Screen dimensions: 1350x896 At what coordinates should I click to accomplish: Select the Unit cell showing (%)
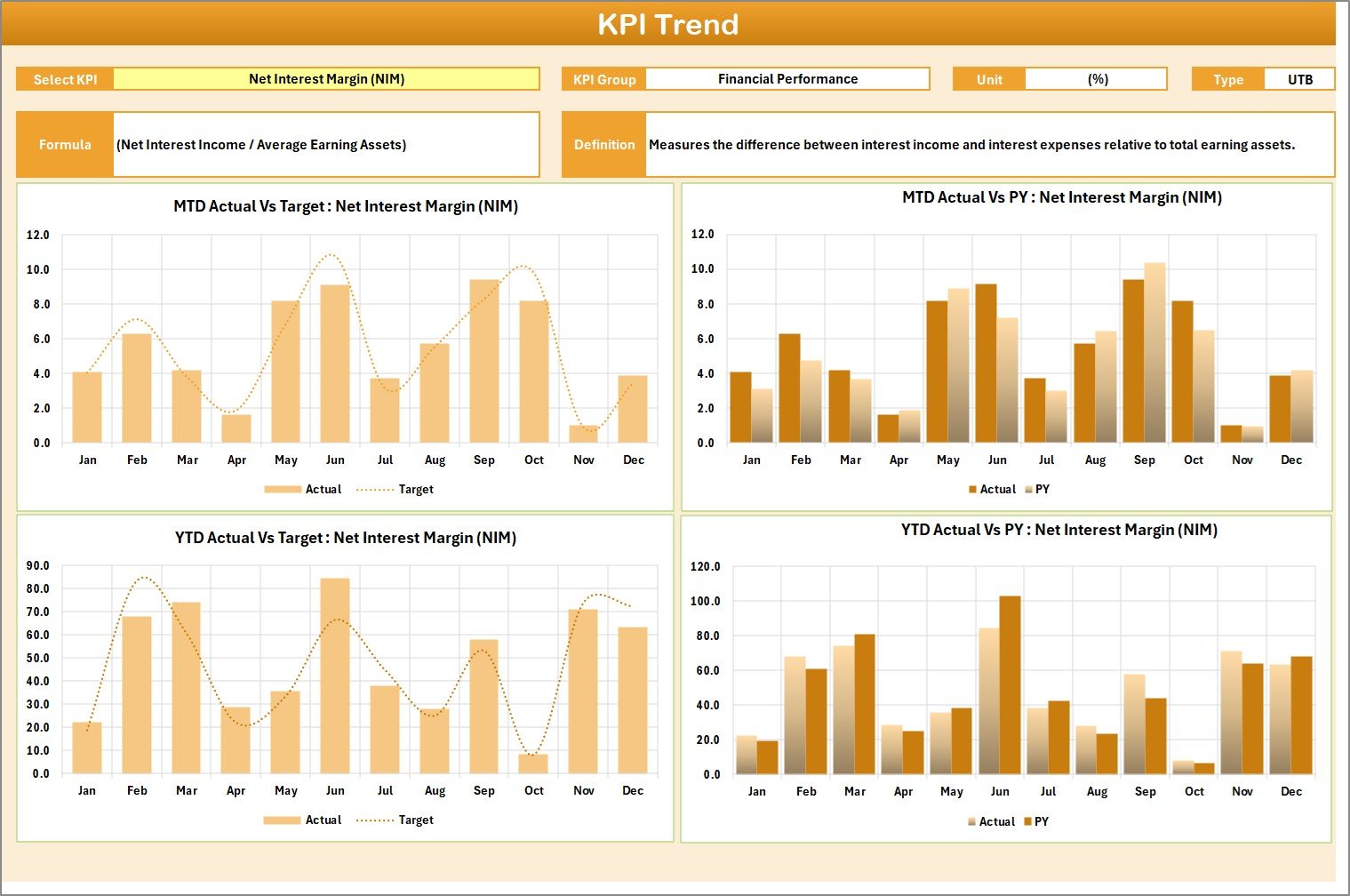(1096, 79)
